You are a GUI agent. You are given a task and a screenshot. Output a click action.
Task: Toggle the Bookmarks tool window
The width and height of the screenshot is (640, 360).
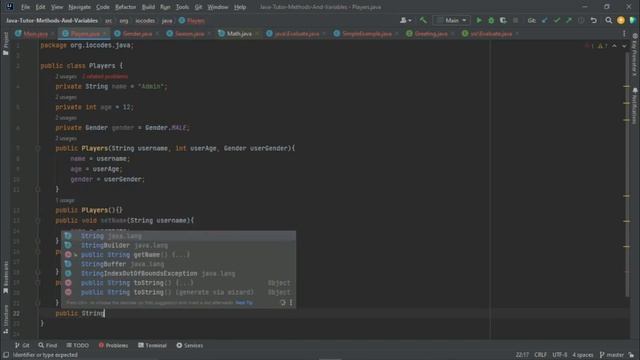[5, 277]
